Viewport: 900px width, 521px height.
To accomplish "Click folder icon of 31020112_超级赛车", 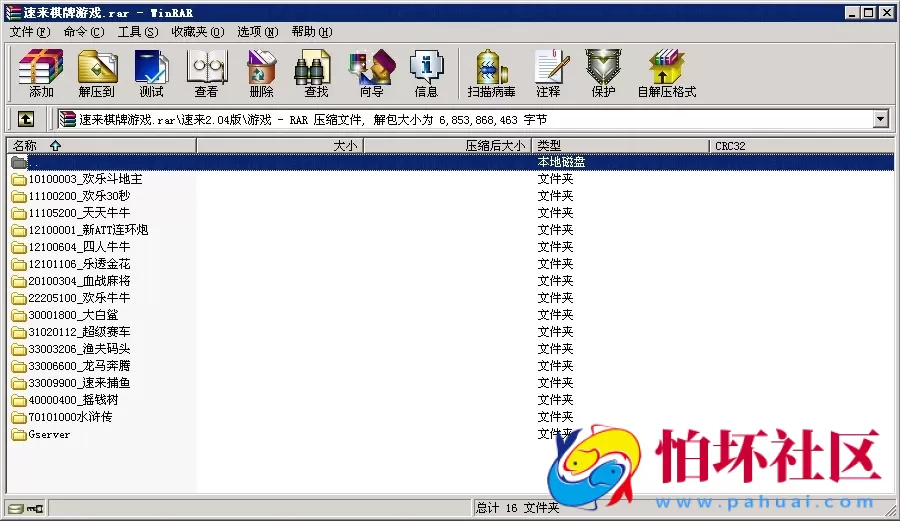I will click(x=19, y=333).
